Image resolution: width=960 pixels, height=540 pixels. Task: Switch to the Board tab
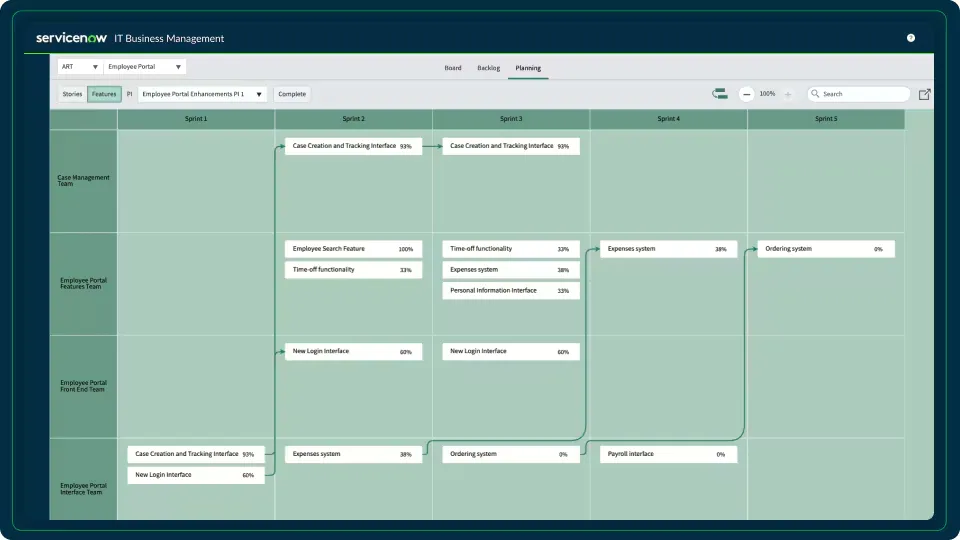tap(453, 68)
